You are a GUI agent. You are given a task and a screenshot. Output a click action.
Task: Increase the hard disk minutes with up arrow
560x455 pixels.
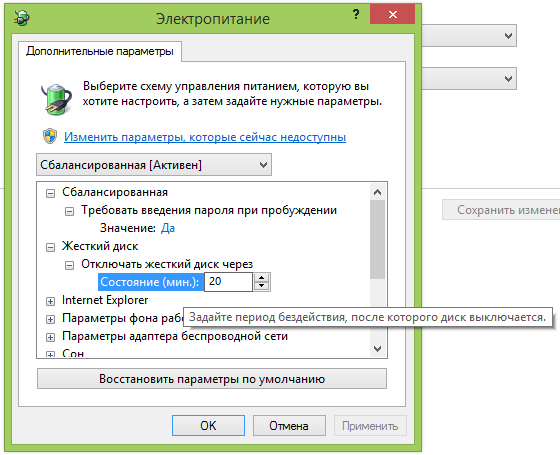262,278
